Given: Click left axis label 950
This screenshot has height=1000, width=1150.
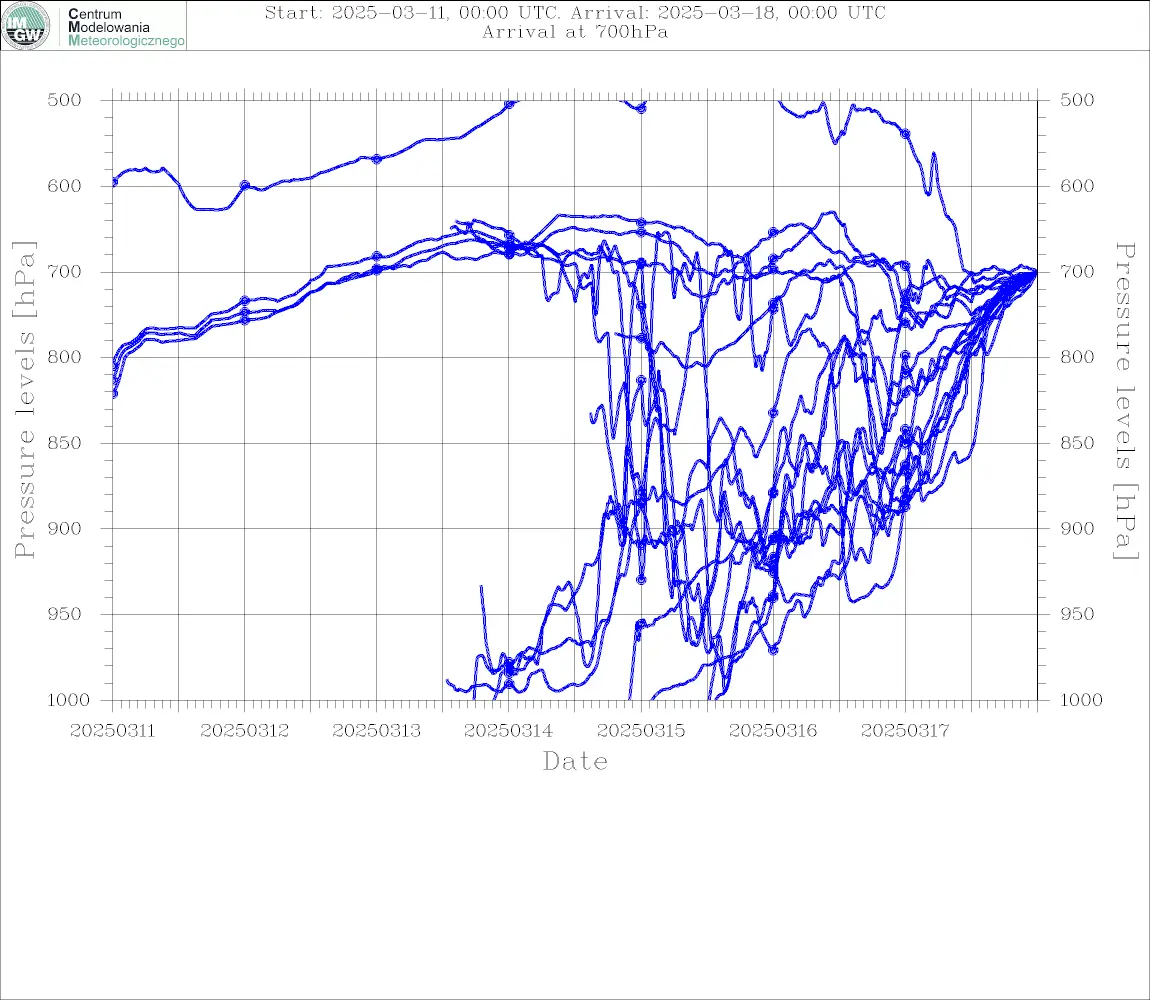Looking at the screenshot, I should [x=65, y=614].
